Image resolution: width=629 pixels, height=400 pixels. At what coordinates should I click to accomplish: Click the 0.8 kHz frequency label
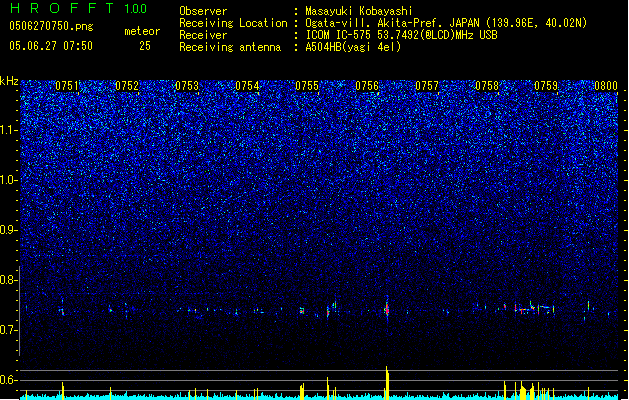(8, 280)
